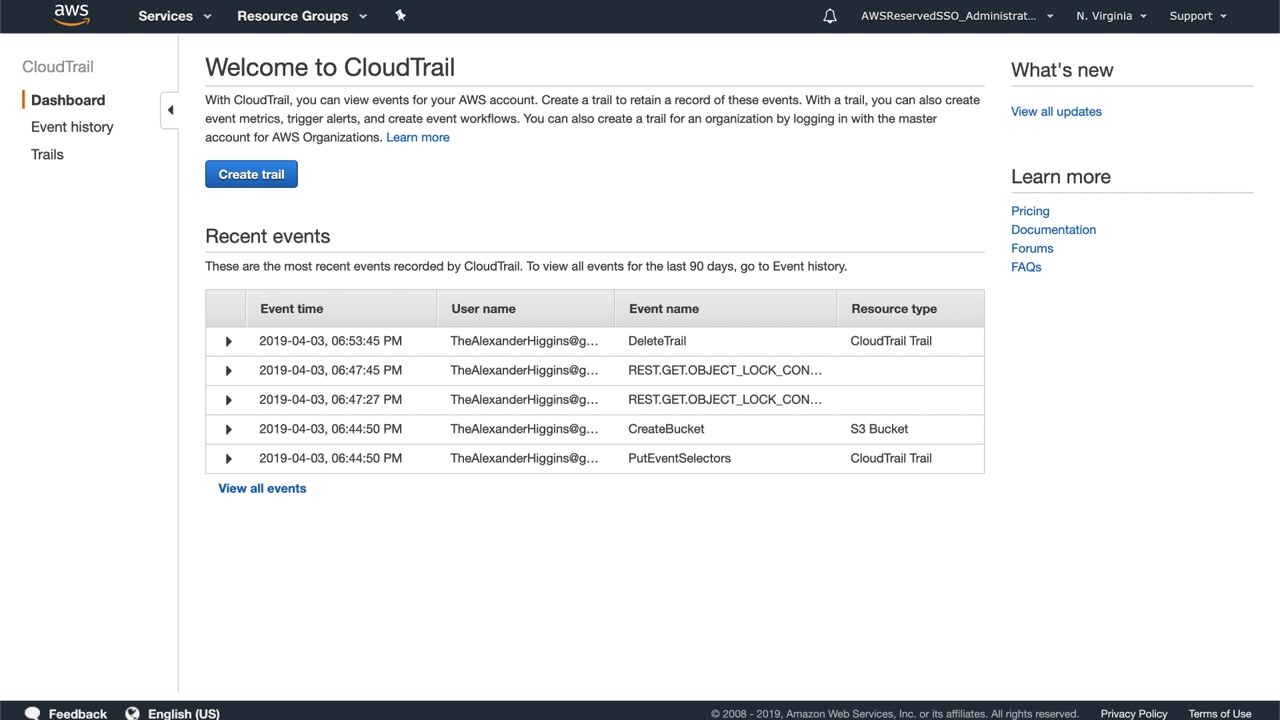Open the Services dropdown menu
This screenshot has height=720, width=1280.
click(x=174, y=16)
